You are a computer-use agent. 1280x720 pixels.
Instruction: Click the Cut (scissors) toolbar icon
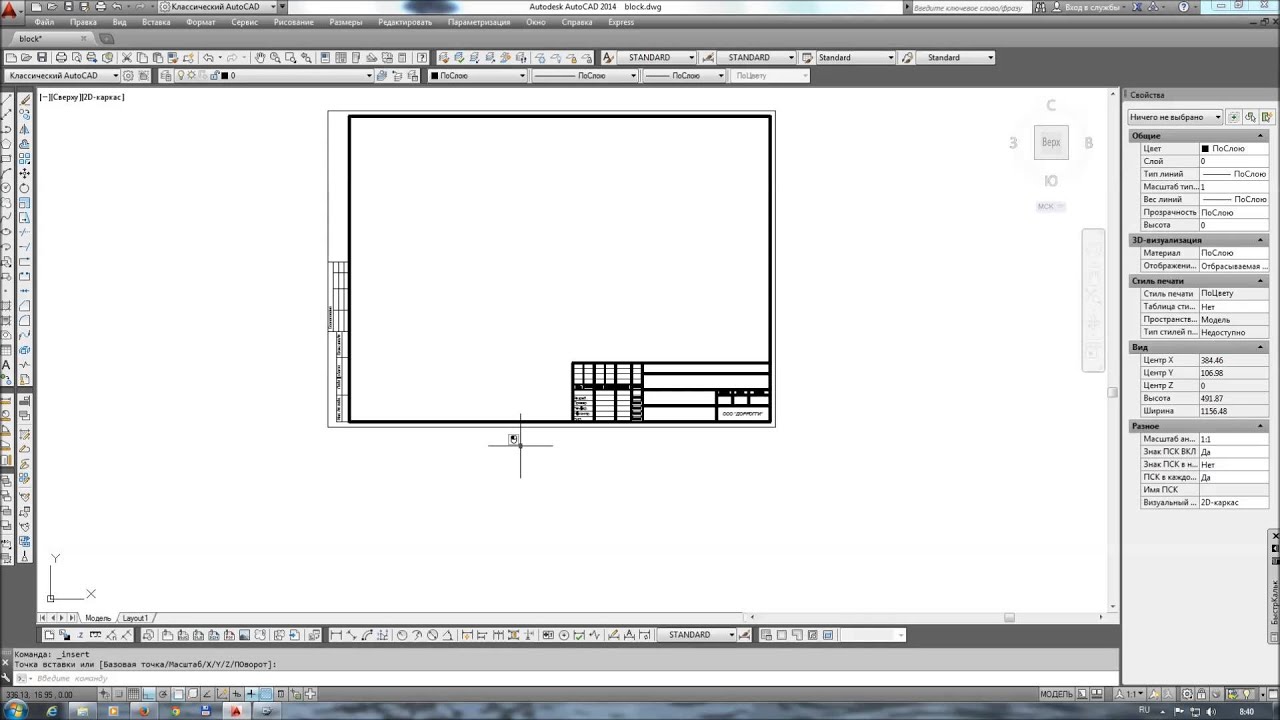pyautogui.click(x=127, y=57)
